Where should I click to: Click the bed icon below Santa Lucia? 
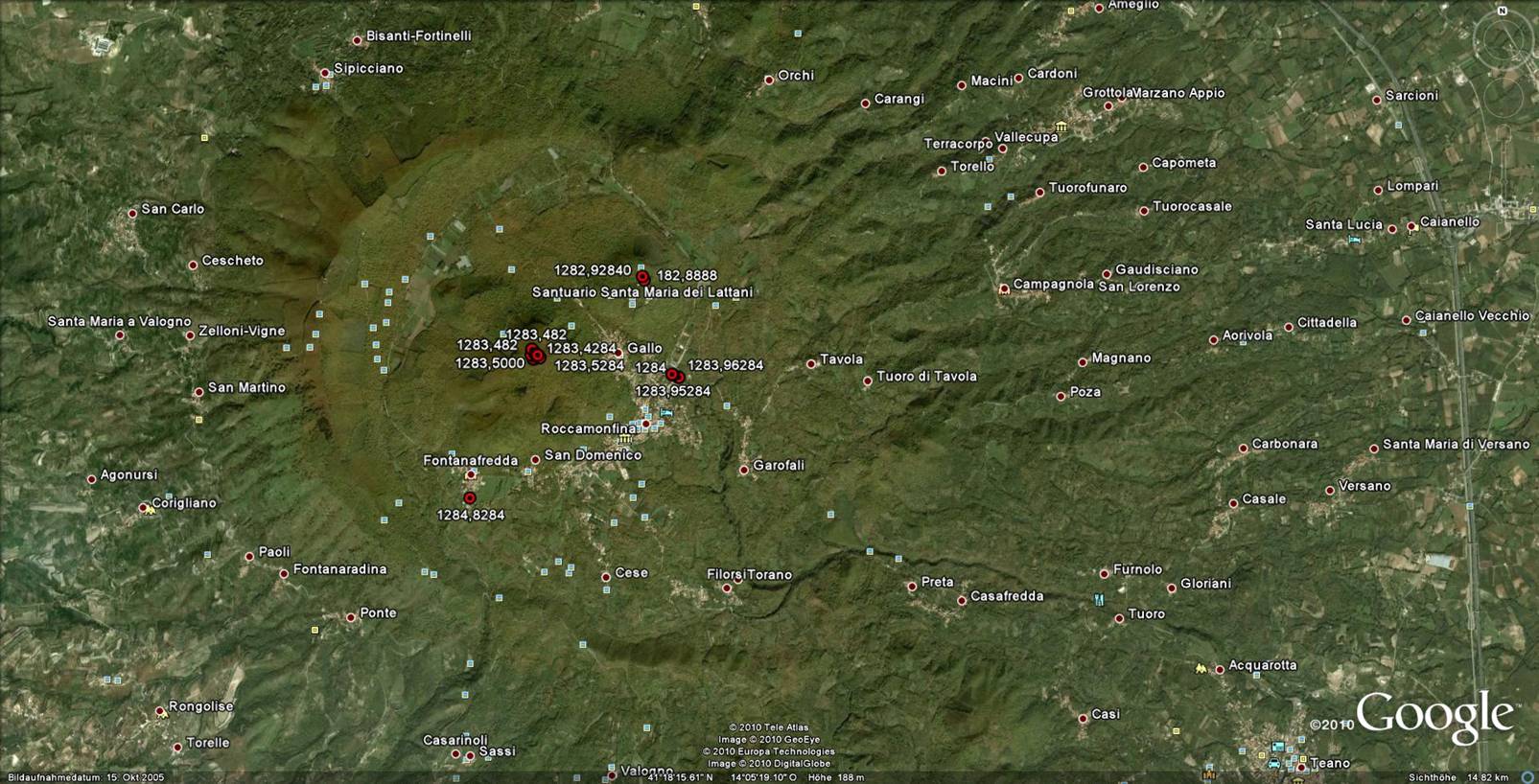pos(1354,239)
